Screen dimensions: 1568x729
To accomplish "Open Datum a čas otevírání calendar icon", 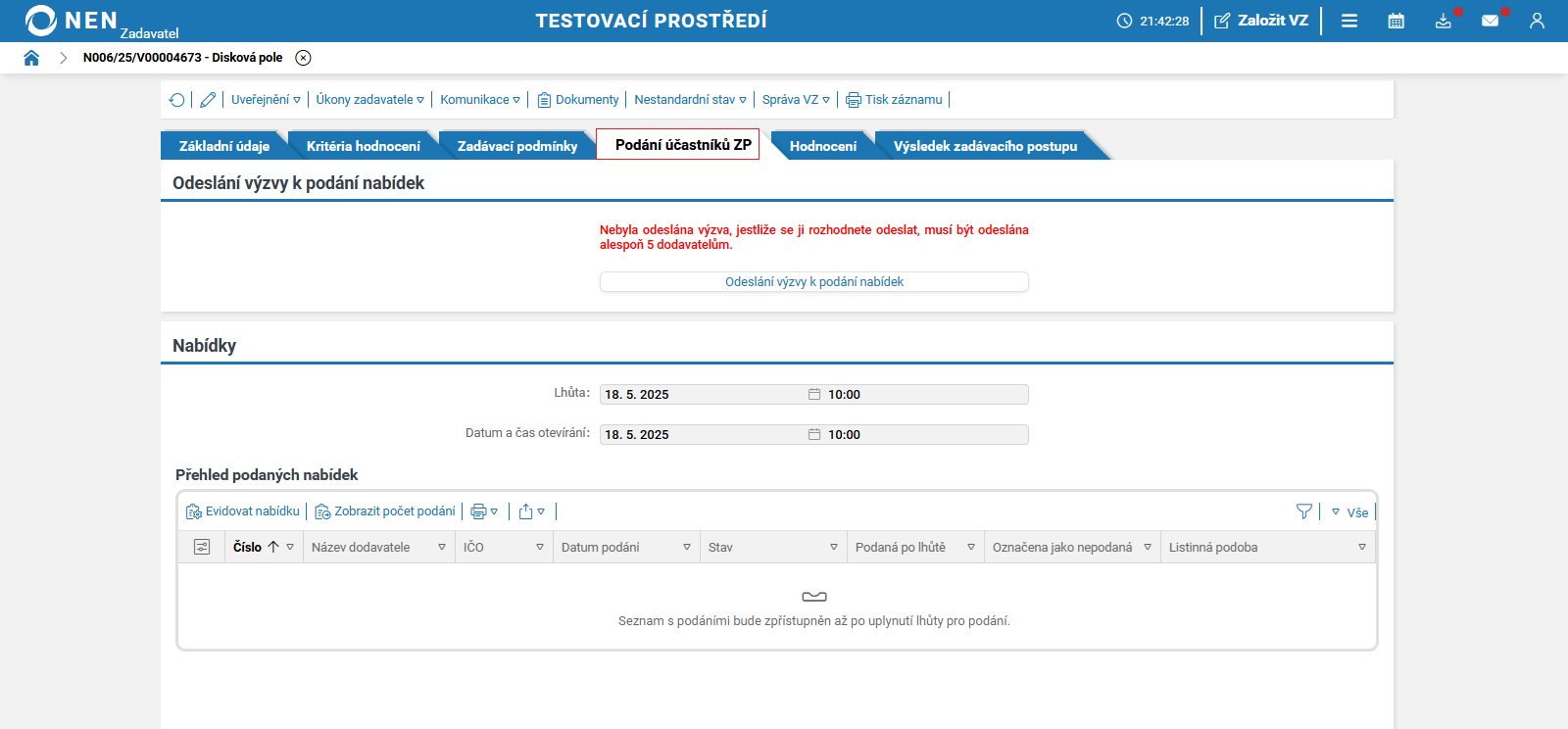I will [813, 435].
